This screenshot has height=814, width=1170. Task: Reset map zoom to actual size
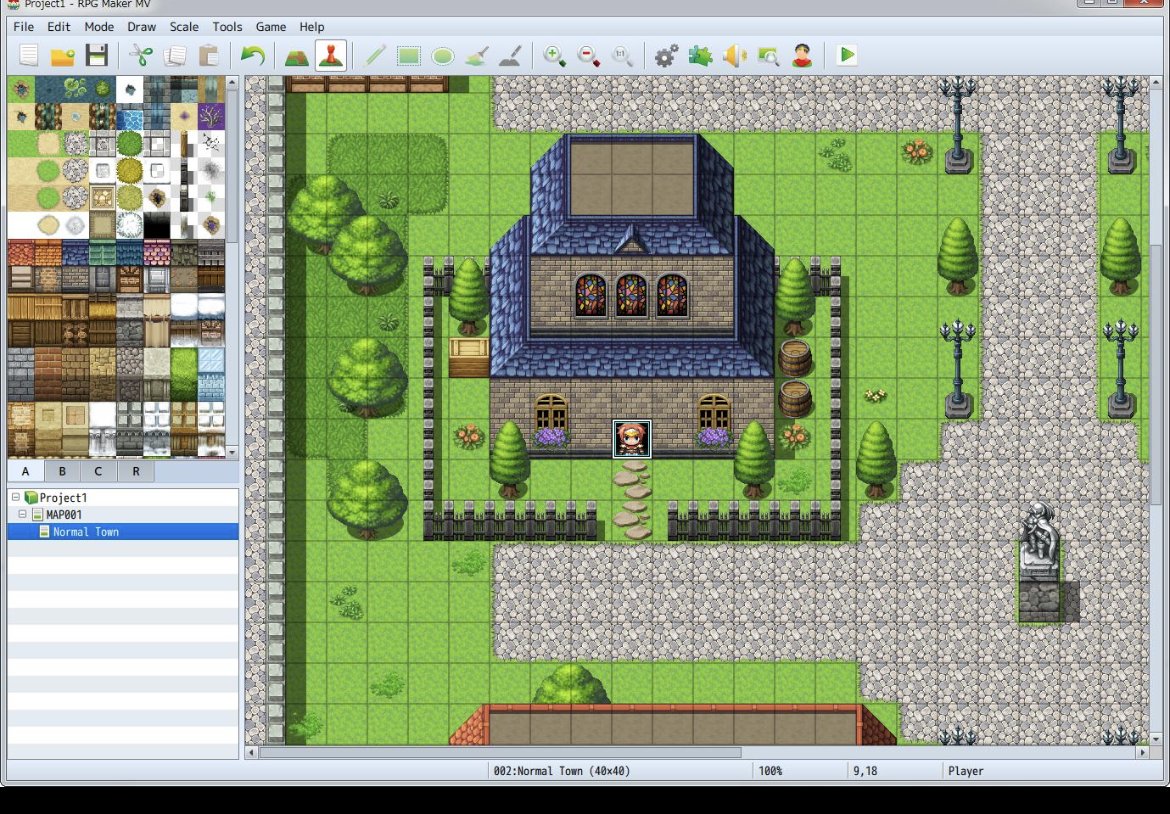622,56
